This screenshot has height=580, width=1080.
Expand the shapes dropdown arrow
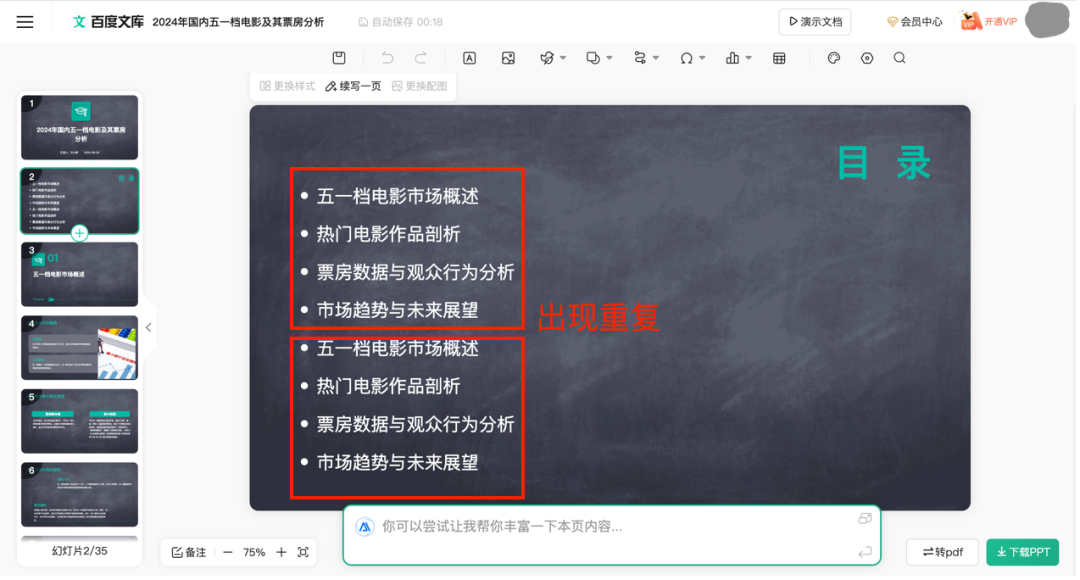610,58
